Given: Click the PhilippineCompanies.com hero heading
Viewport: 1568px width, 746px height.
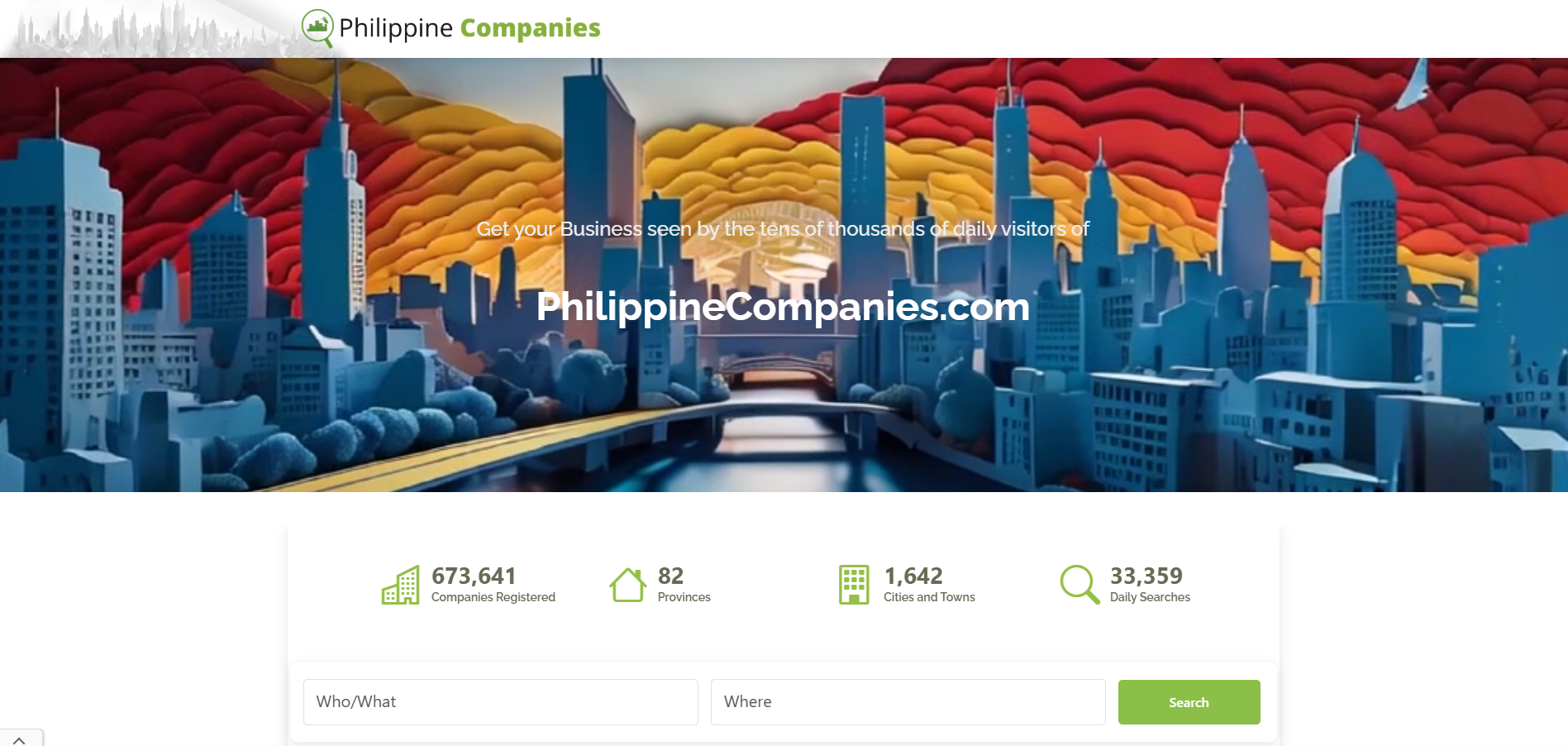Looking at the screenshot, I should pyautogui.click(x=783, y=307).
